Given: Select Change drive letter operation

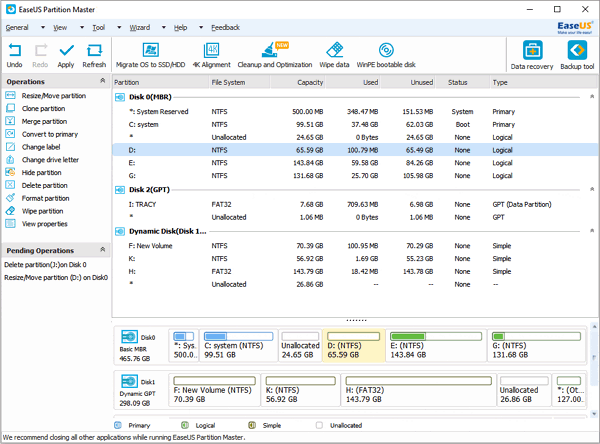Looking at the screenshot, I should [x=42, y=160].
